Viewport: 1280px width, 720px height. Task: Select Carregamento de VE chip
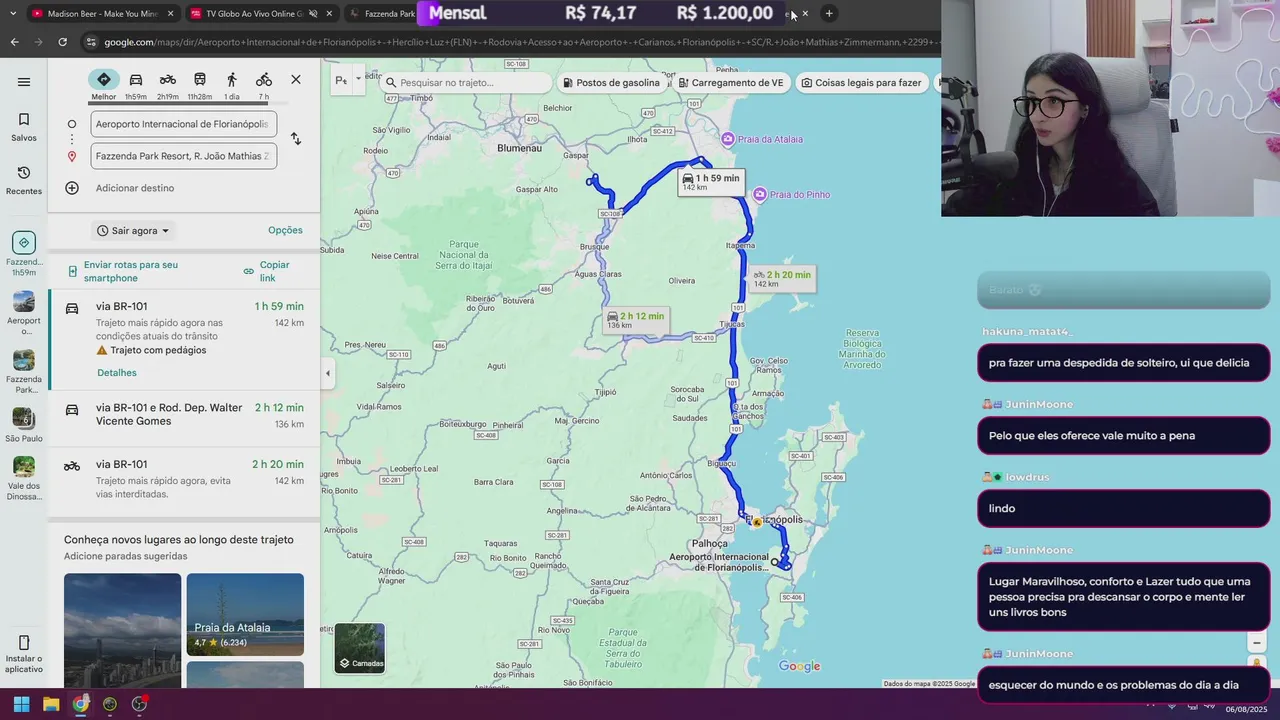click(x=731, y=83)
